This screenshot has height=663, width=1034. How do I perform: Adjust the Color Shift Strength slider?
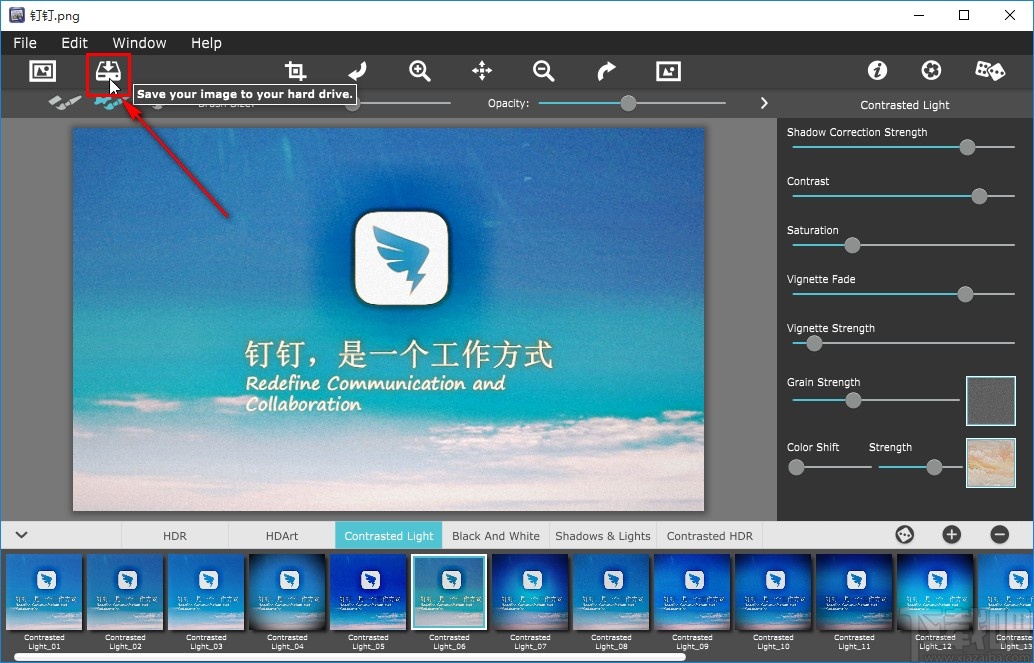[934, 467]
